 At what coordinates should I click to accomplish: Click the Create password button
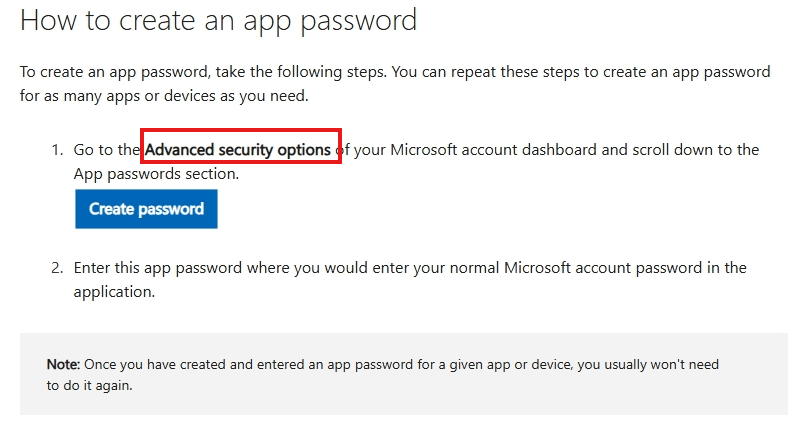pos(146,209)
